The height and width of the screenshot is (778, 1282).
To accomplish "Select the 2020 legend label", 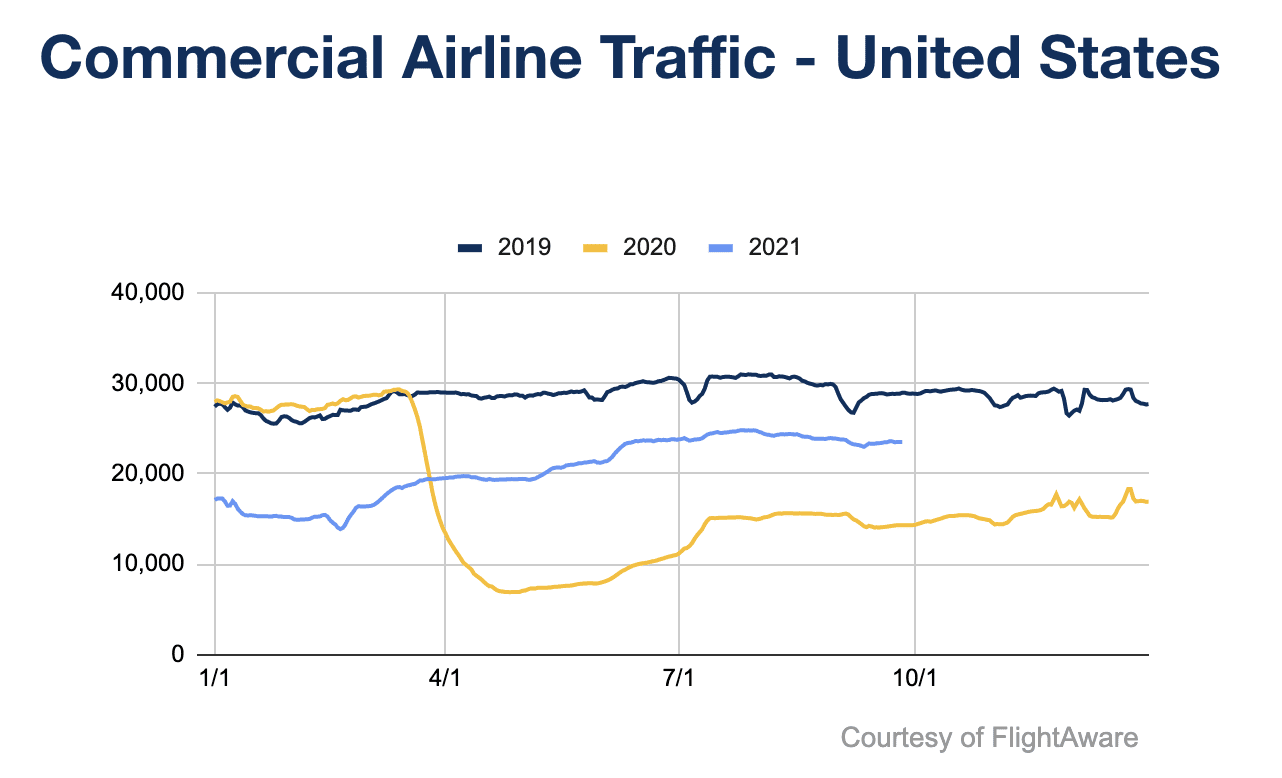I will pyautogui.click(x=649, y=247).
